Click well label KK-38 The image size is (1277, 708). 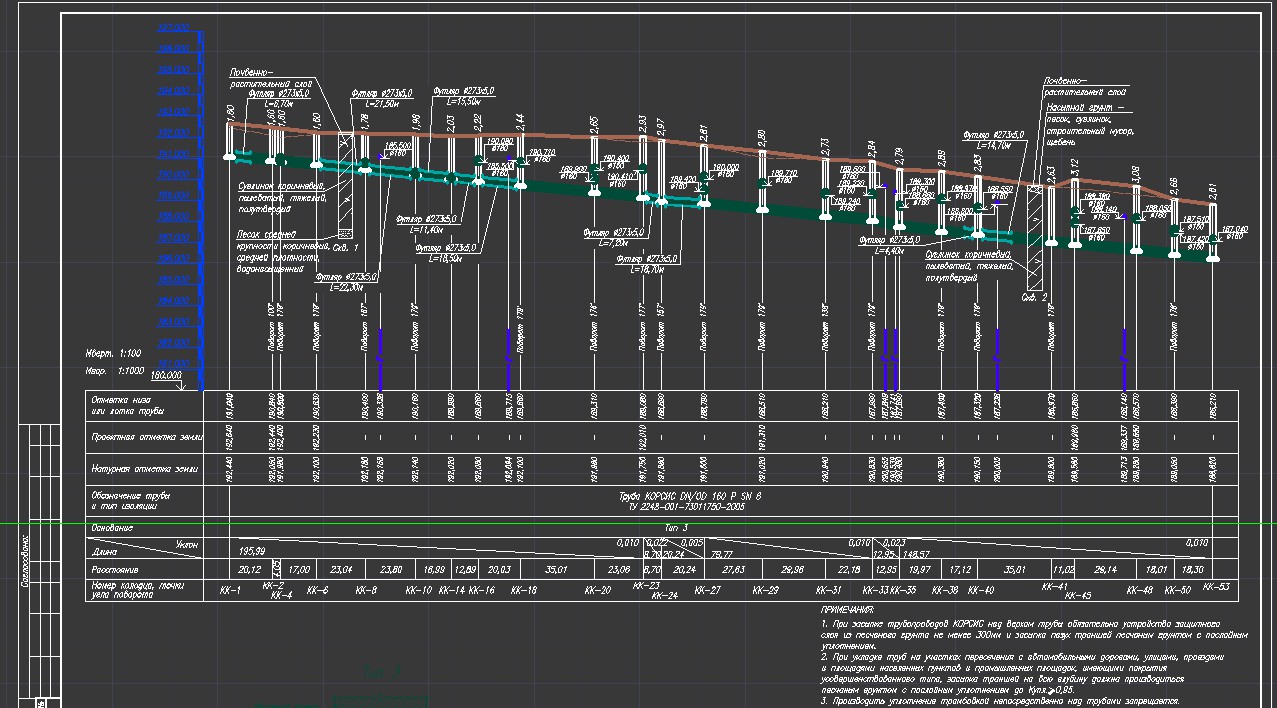pyautogui.click(x=945, y=590)
